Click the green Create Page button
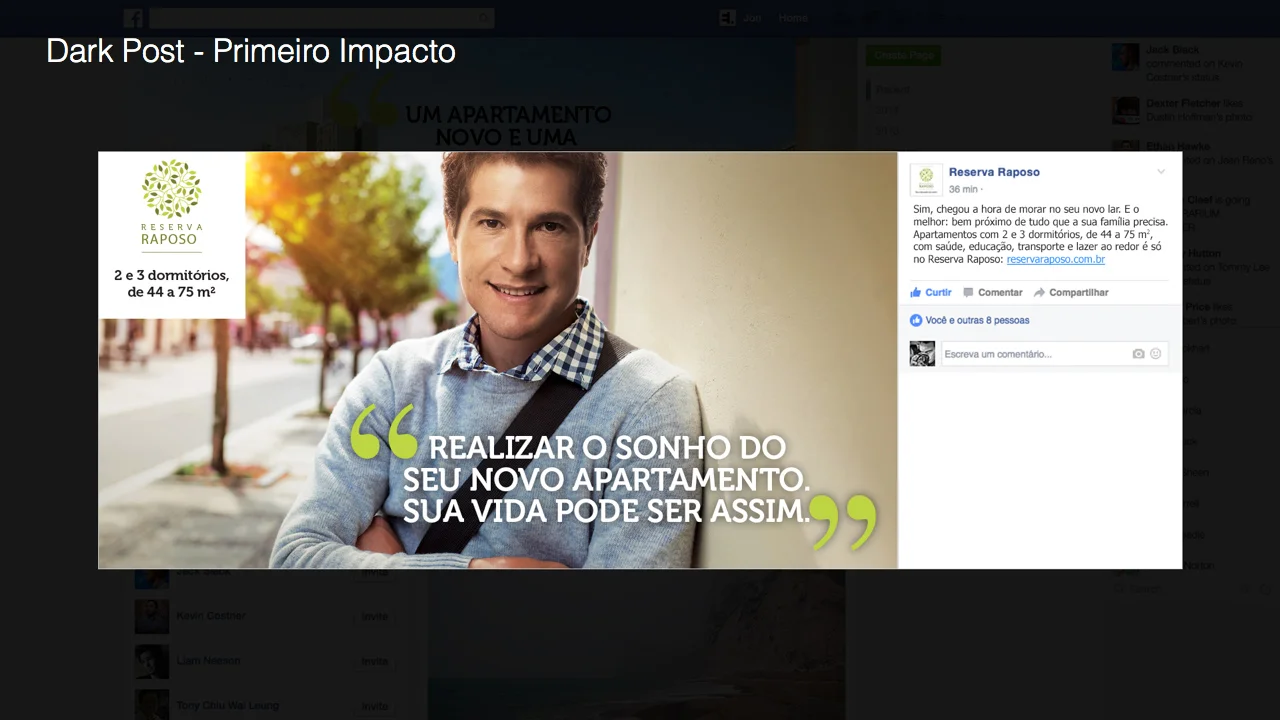This screenshot has height=720, width=1280. [903, 56]
